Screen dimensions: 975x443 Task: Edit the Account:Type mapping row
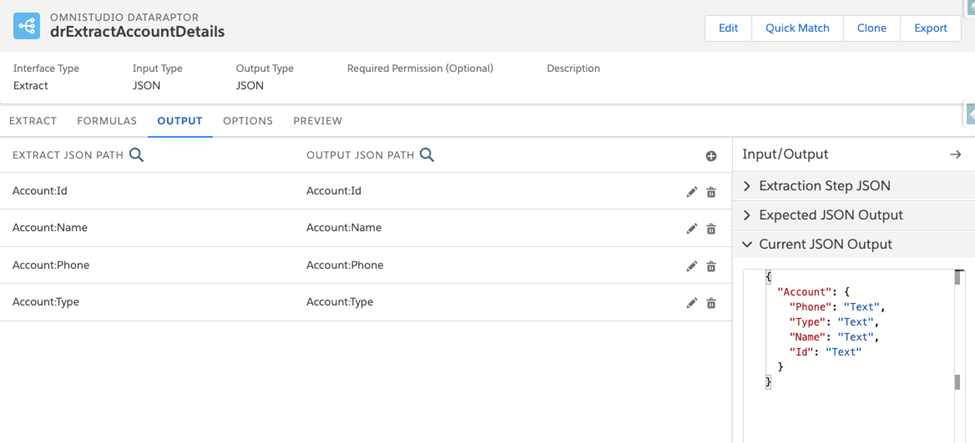tap(691, 303)
